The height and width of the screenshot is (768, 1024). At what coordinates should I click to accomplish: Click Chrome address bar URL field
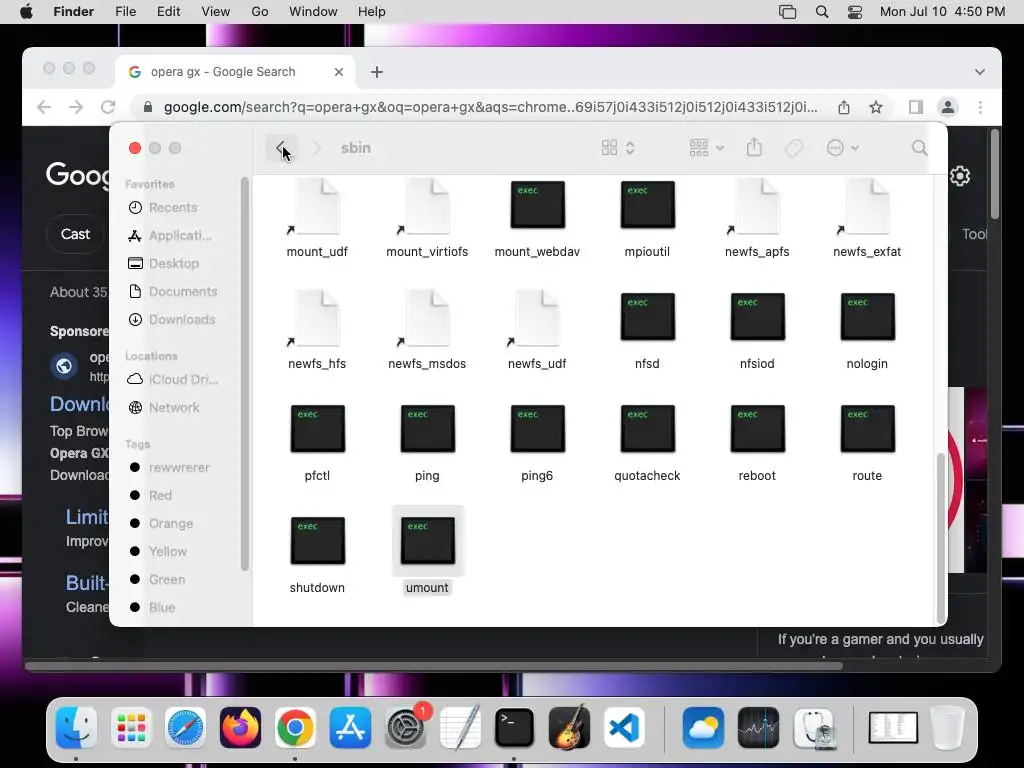tap(490, 107)
